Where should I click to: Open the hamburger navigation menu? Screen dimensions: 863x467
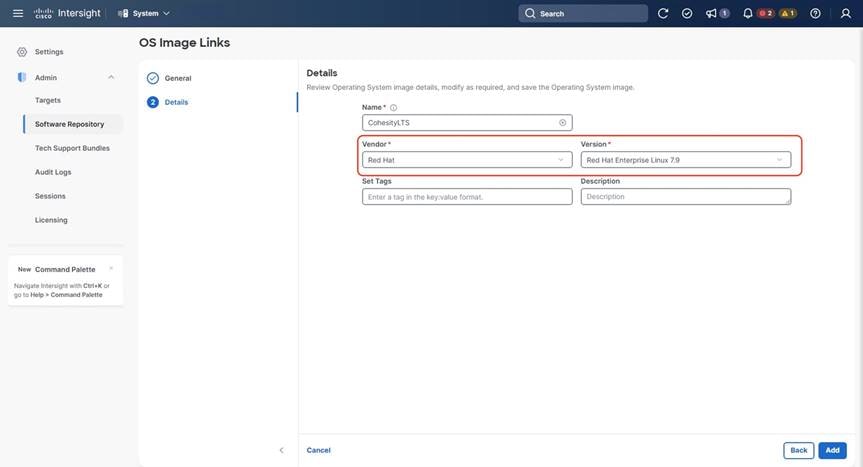[x=18, y=13]
